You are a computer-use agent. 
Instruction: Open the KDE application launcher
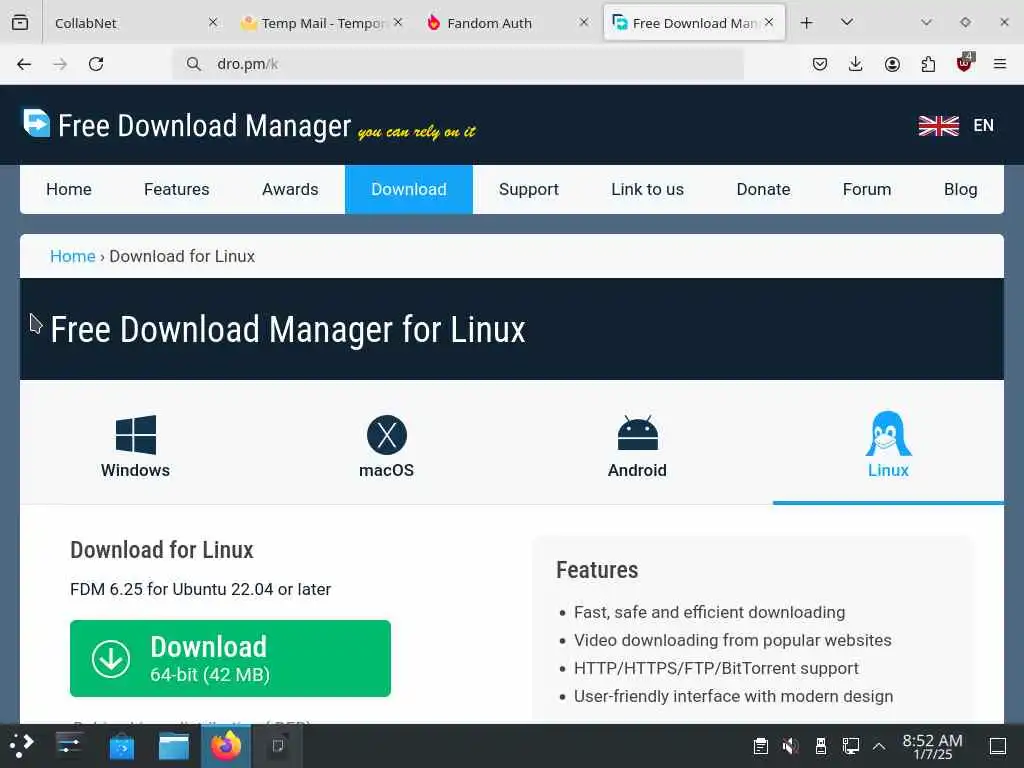pyautogui.click(x=22, y=746)
